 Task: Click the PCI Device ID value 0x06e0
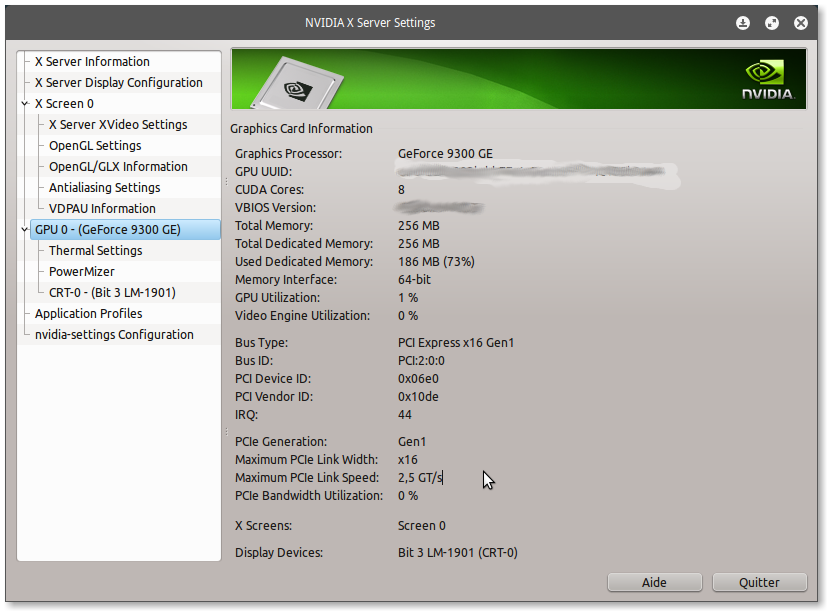pyautogui.click(x=418, y=379)
